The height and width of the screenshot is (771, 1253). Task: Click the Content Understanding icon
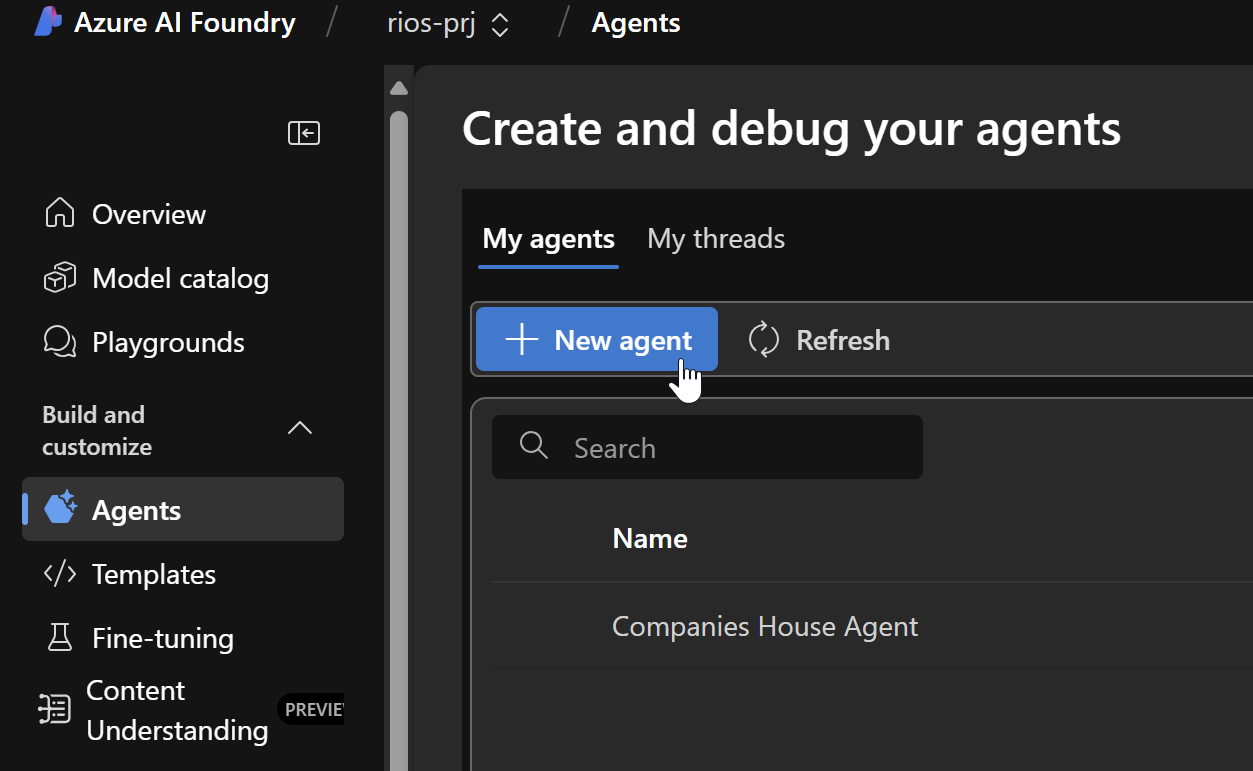pos(54,709)
